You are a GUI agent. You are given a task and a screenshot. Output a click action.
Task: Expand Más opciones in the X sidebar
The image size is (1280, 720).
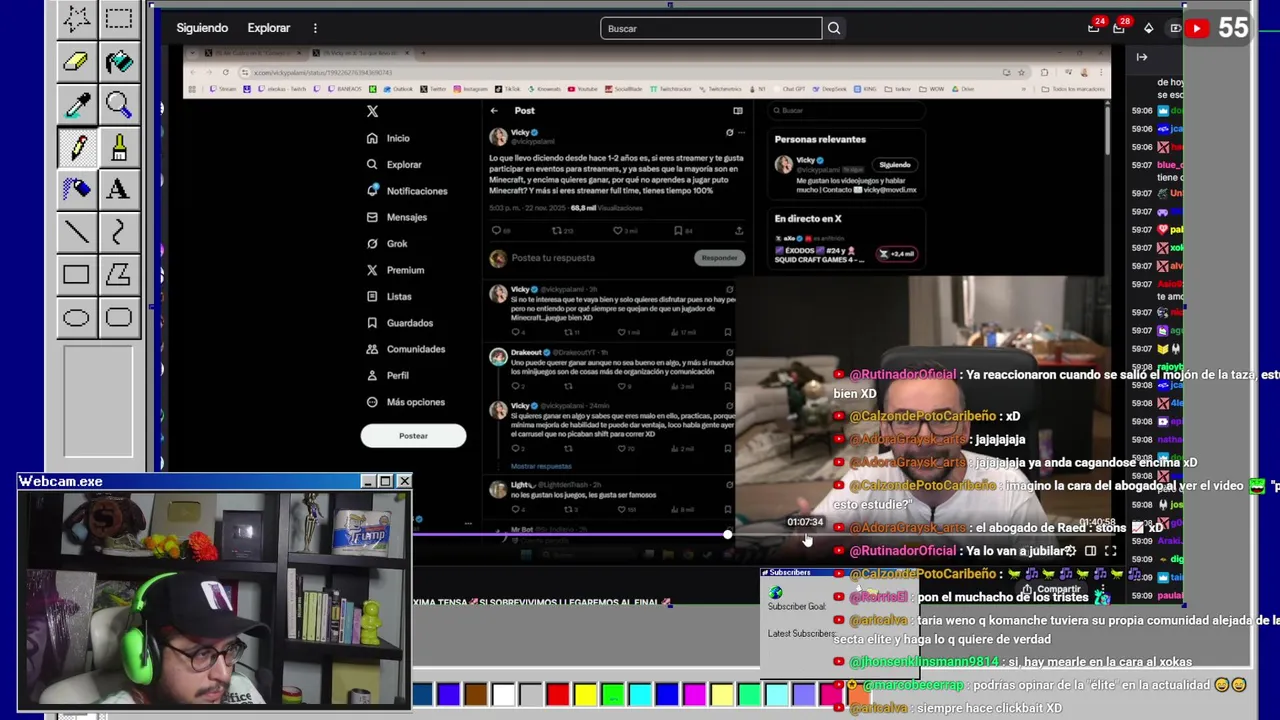click(x=406, y=402)
